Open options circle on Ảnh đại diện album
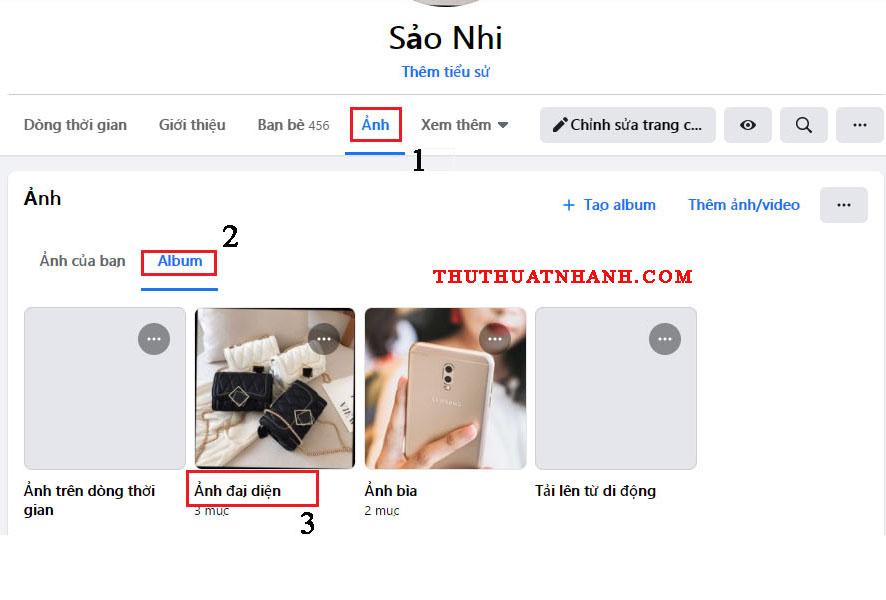The image size is (886, 600). (324, 339)
